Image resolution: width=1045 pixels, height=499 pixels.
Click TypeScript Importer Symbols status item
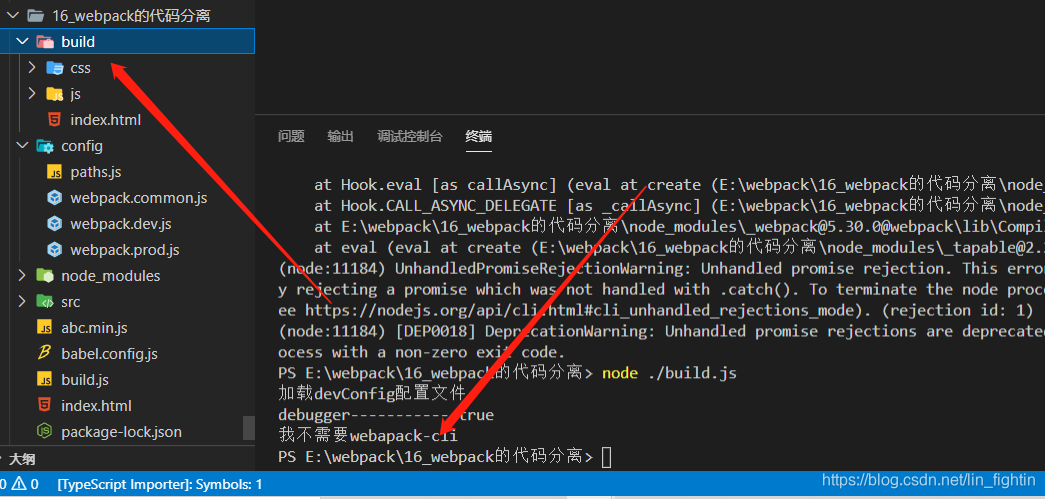tap(160, 484)
